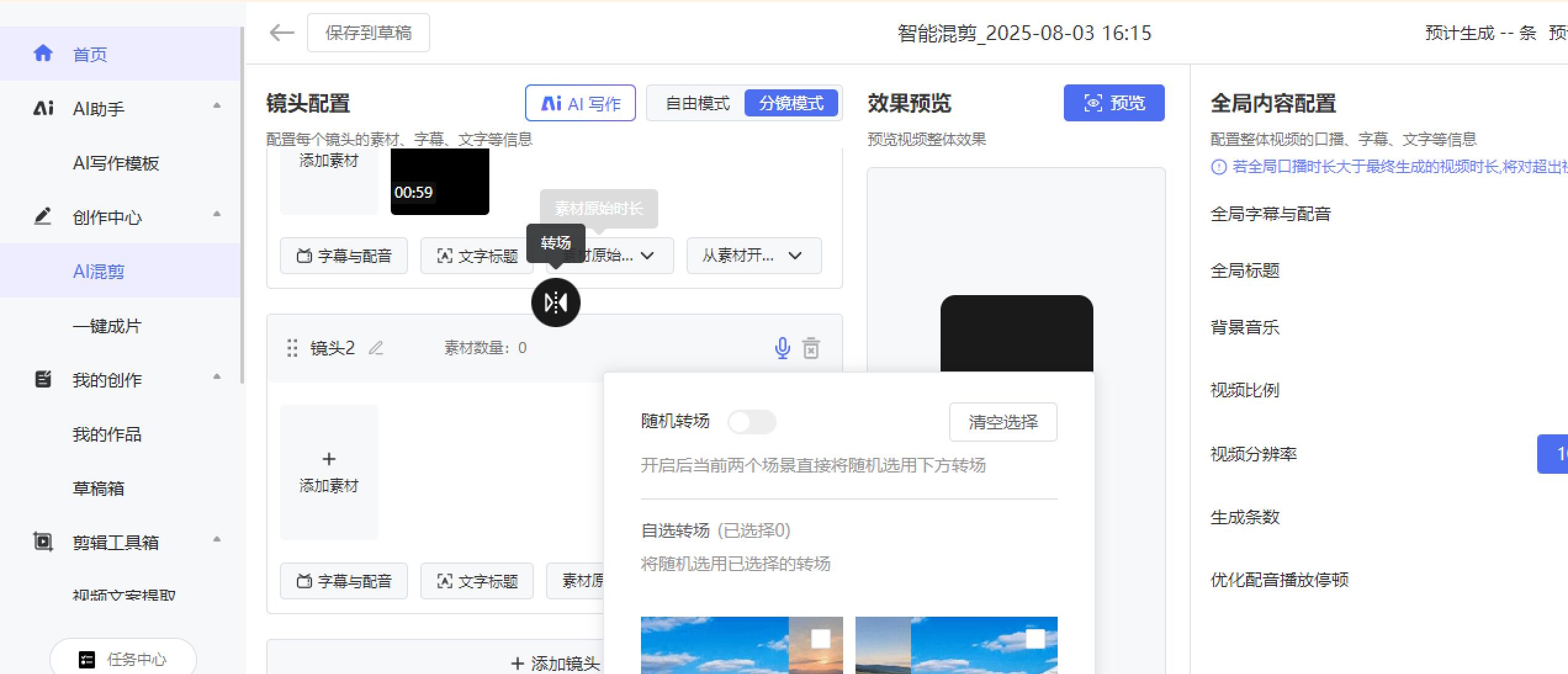This screenshot has width=1568, height=674.
Task: Click 保存到草稿 button
Action: pyautogui.click(x=368, y=33)
